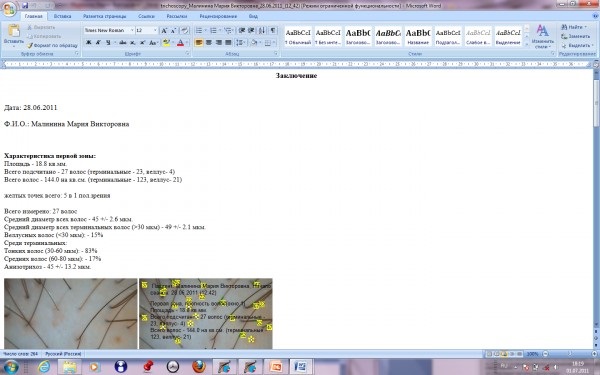Open the Times New Roman font dropdown
This screenshot has height=375, width=600.
click(x=109, y=30)
